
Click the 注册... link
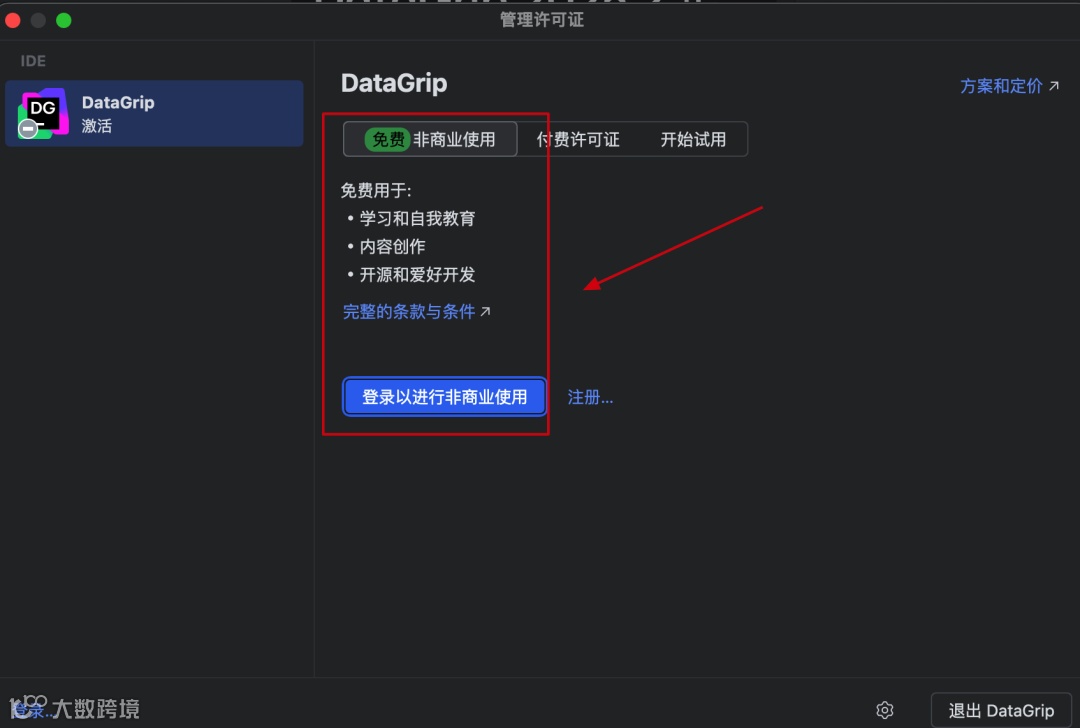coord(590,397)
